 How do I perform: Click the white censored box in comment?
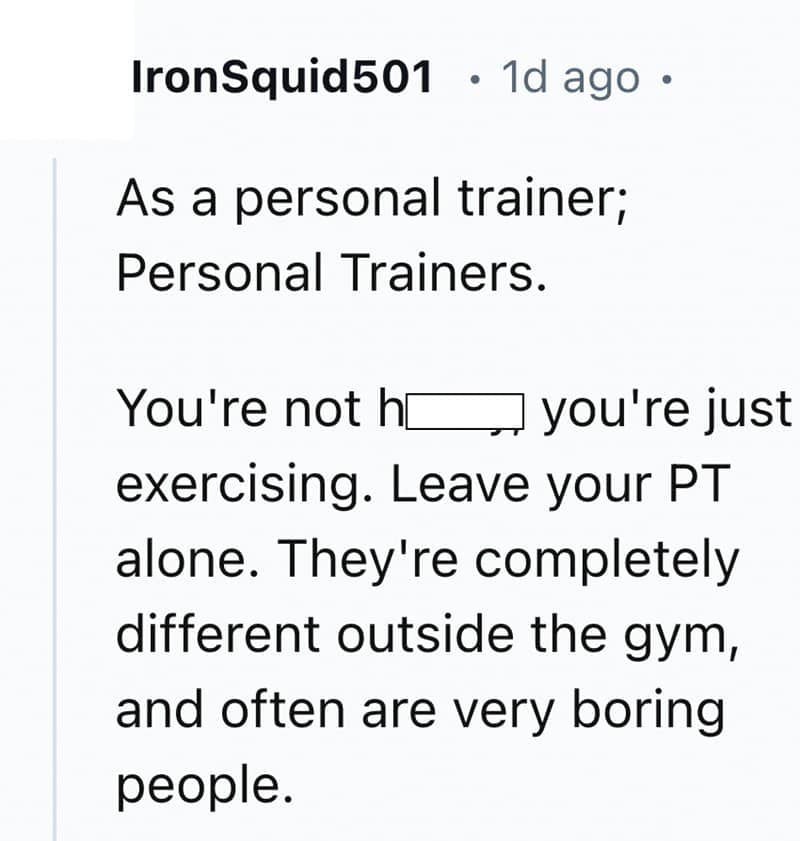coord(463,411)
